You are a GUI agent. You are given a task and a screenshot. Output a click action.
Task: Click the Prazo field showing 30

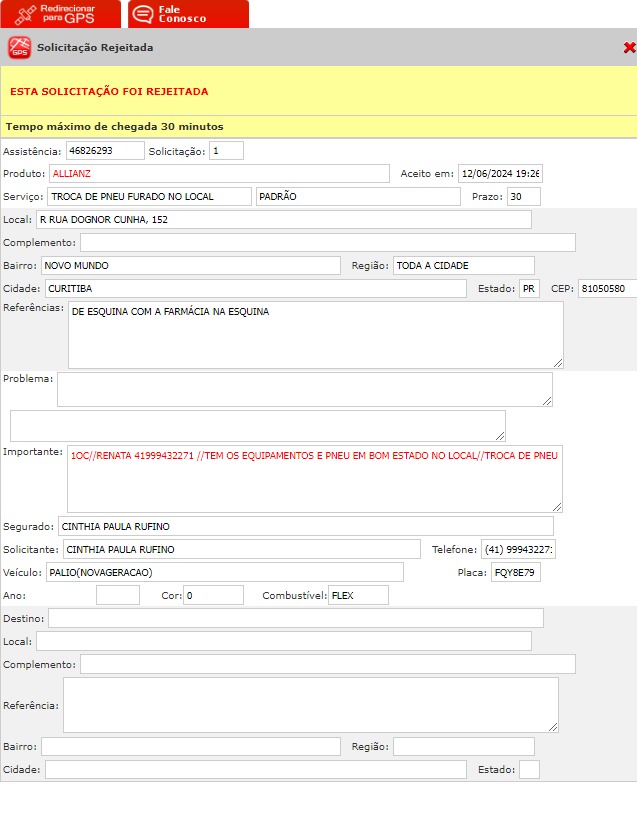[523, 196]
